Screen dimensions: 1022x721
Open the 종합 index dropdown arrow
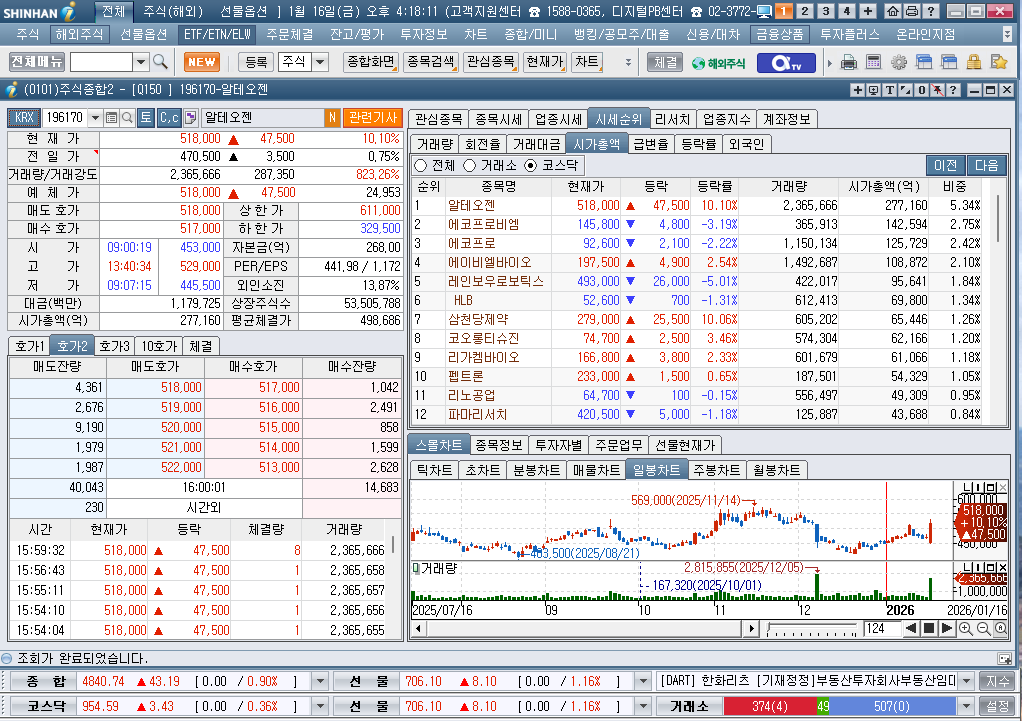click(320, 681)
